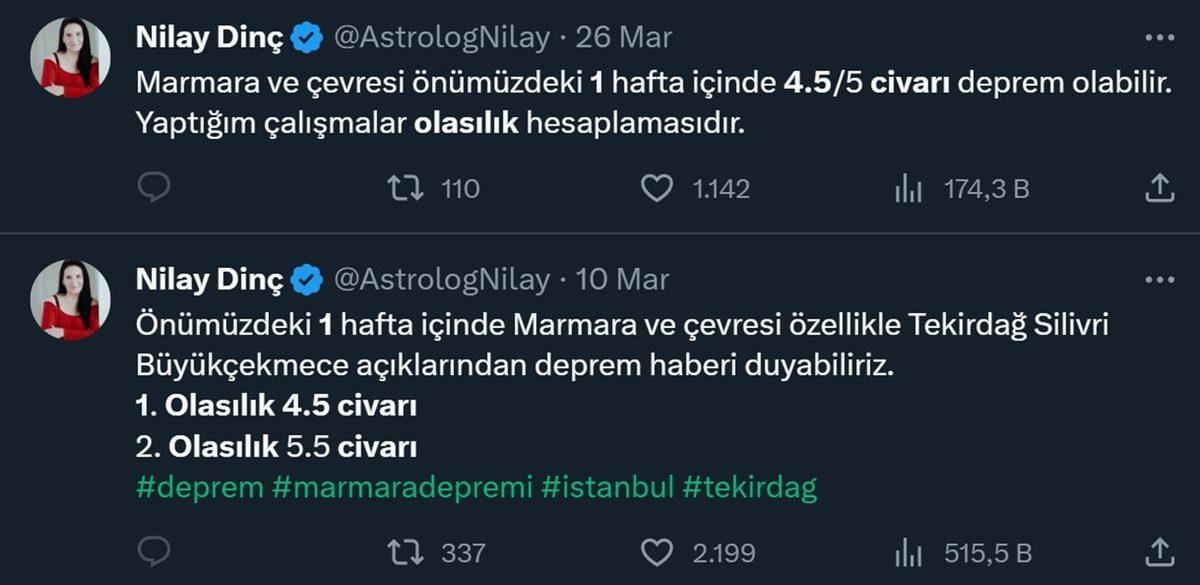Screen dimensions: 1200x585
Task: Share the 10 Mar tweet
Action: (1160, 551)
